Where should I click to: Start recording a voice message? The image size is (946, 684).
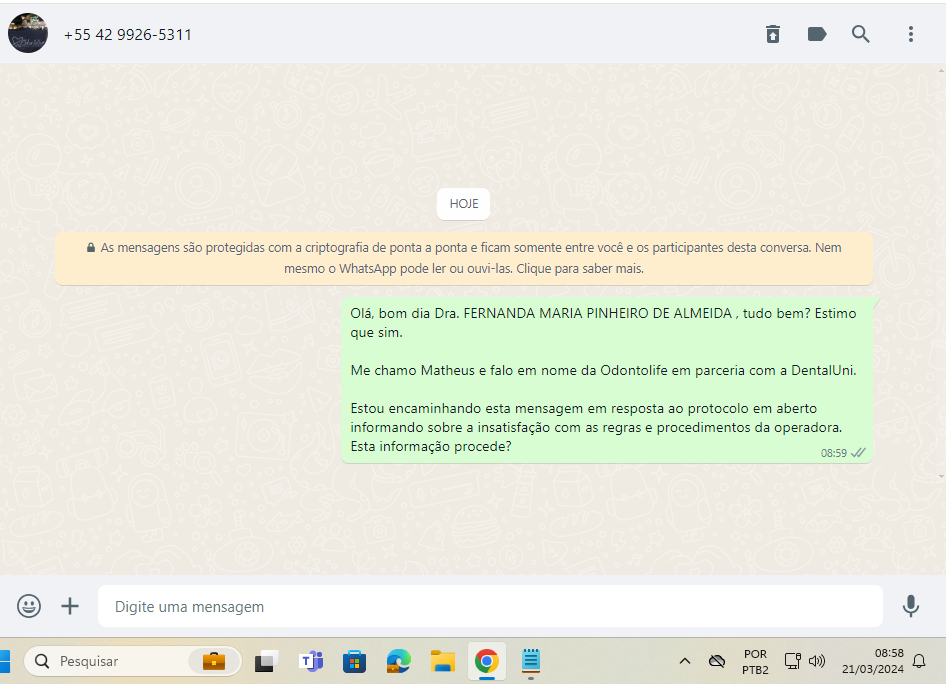coord(910,606)
